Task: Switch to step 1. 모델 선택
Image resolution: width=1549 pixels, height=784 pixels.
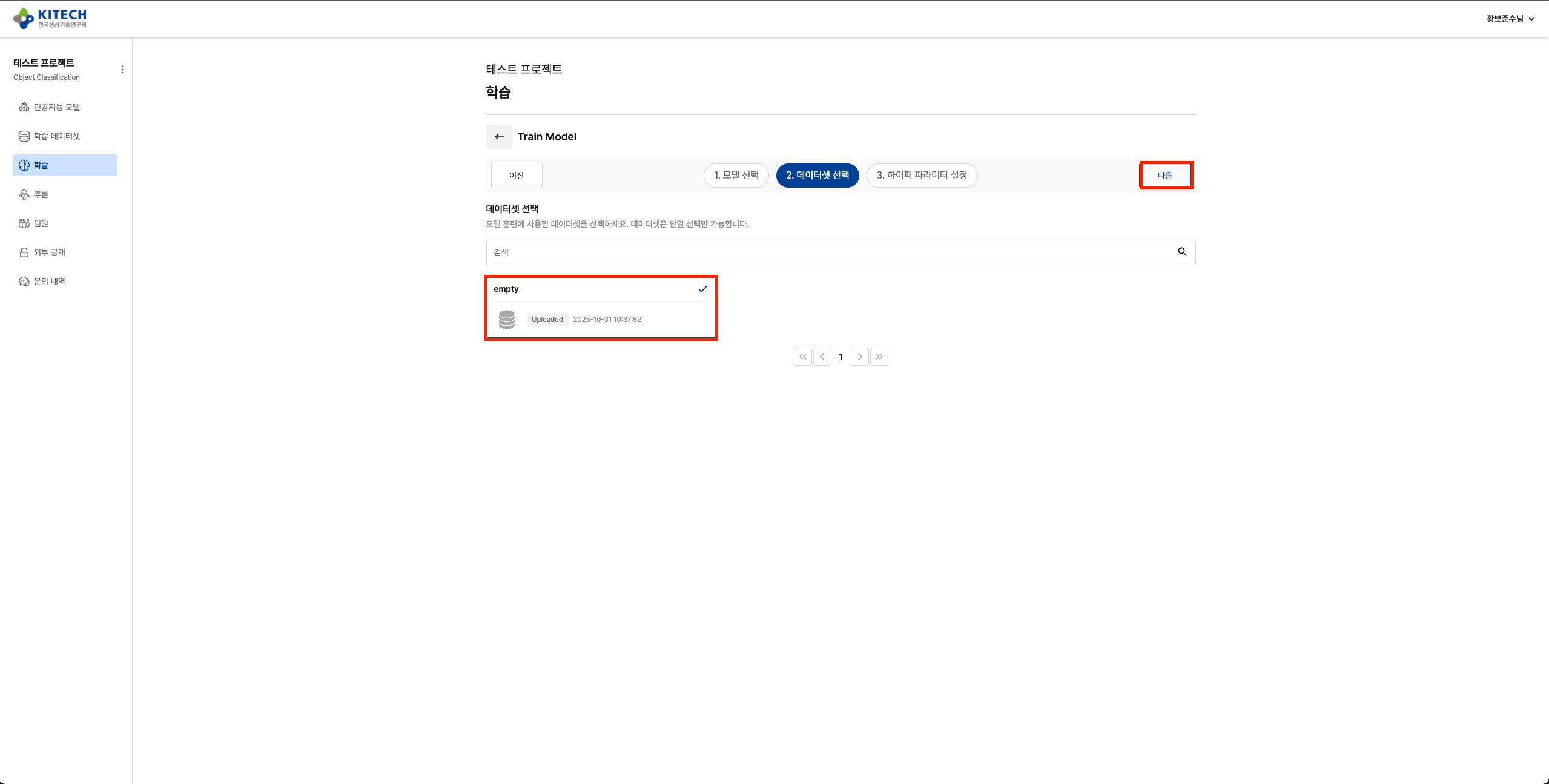Action: pos(735,175)
